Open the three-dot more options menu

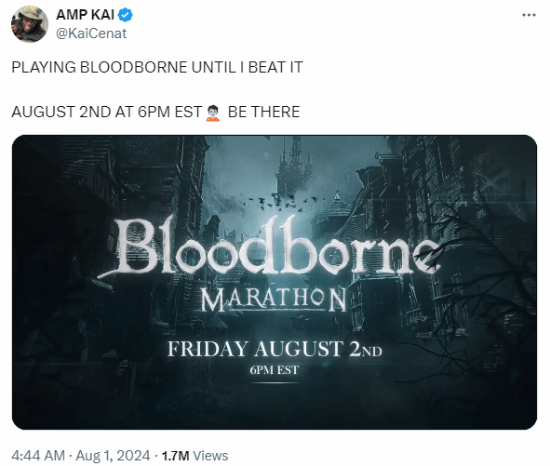[x=529, y=15]
